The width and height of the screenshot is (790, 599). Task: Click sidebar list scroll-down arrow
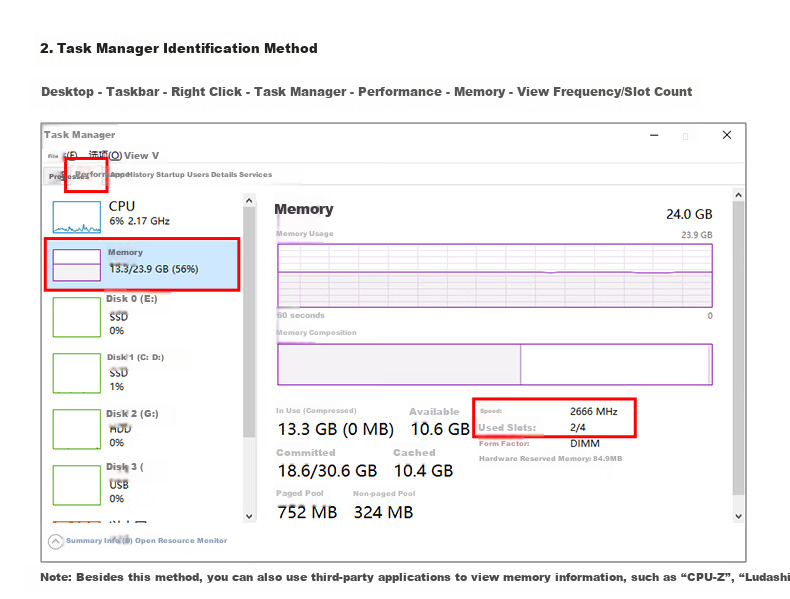(x=249, y=516)
